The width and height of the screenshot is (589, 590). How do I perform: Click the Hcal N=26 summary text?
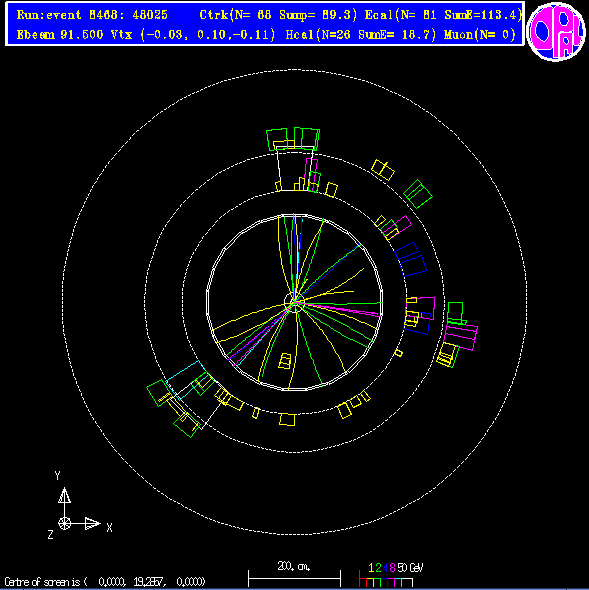pyautogui.click(x=361, y=35)
